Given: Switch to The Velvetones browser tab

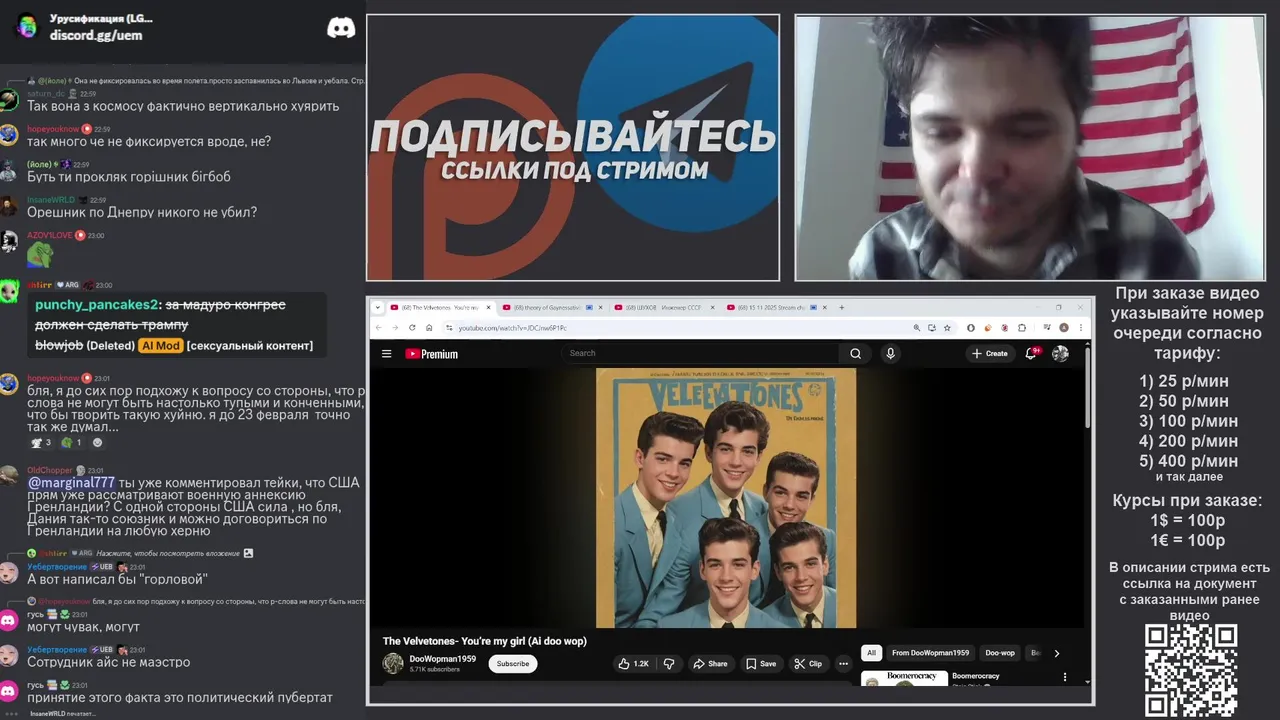Looking at the screenshot, I should pos(440,308).
